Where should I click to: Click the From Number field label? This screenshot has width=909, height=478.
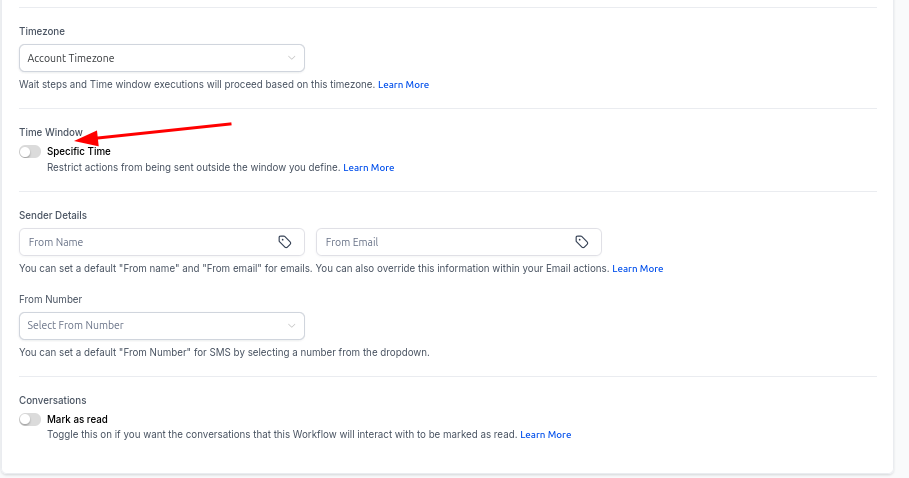[x=50, y=299]
